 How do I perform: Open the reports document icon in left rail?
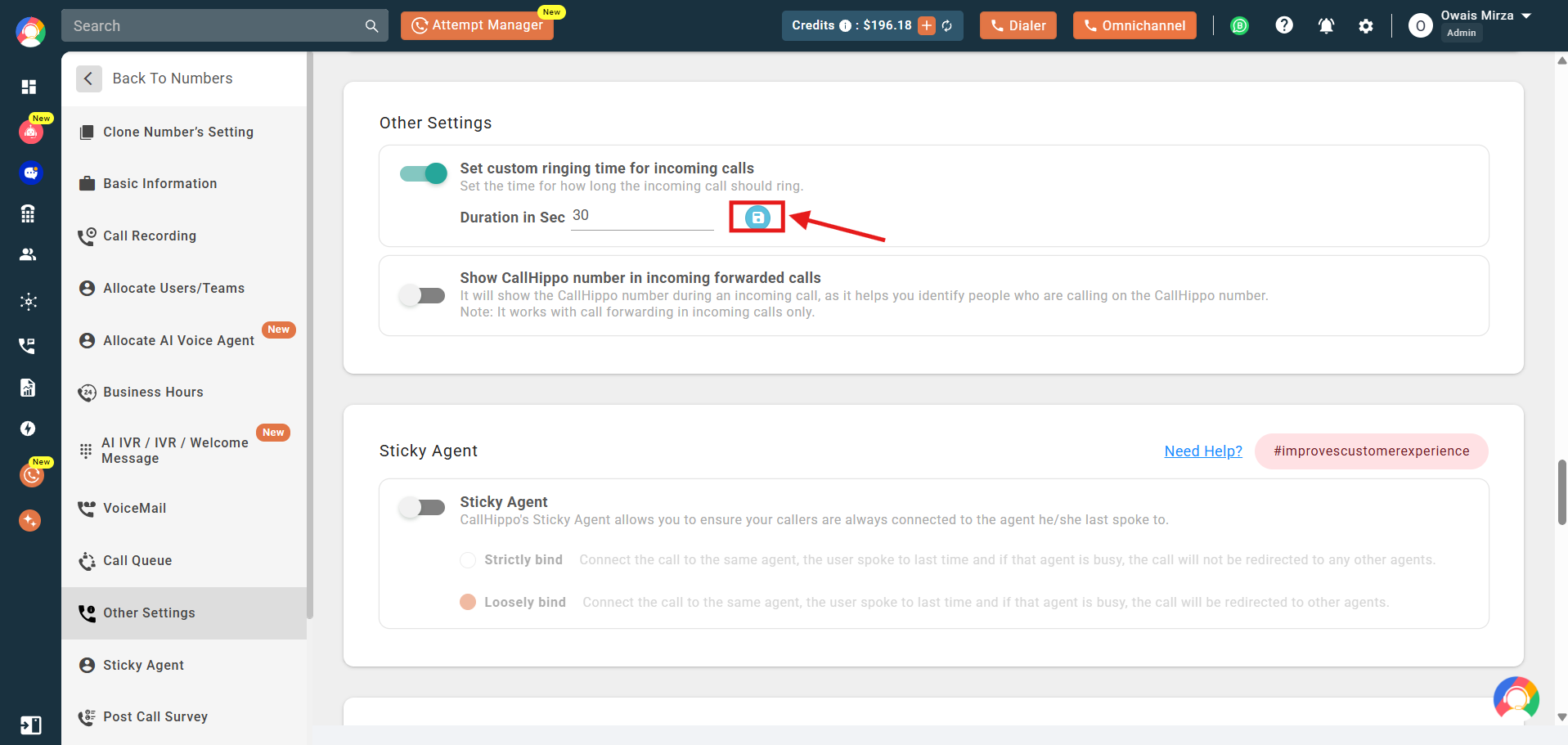[29, 387]
